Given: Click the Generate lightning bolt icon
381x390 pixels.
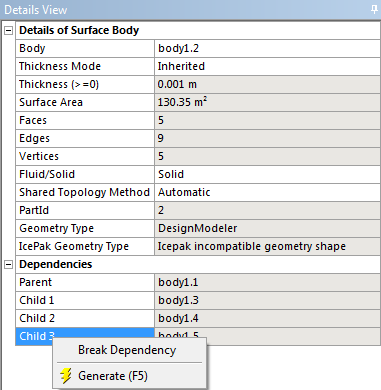Looking at the screenshot, I should 66,376.
